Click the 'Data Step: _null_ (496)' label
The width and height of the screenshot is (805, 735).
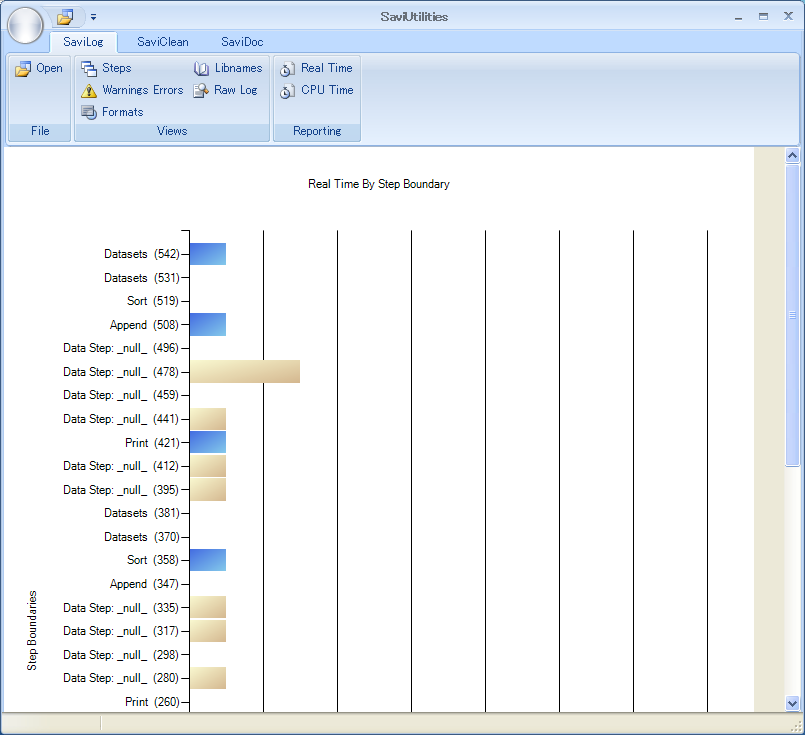[121, 348]
